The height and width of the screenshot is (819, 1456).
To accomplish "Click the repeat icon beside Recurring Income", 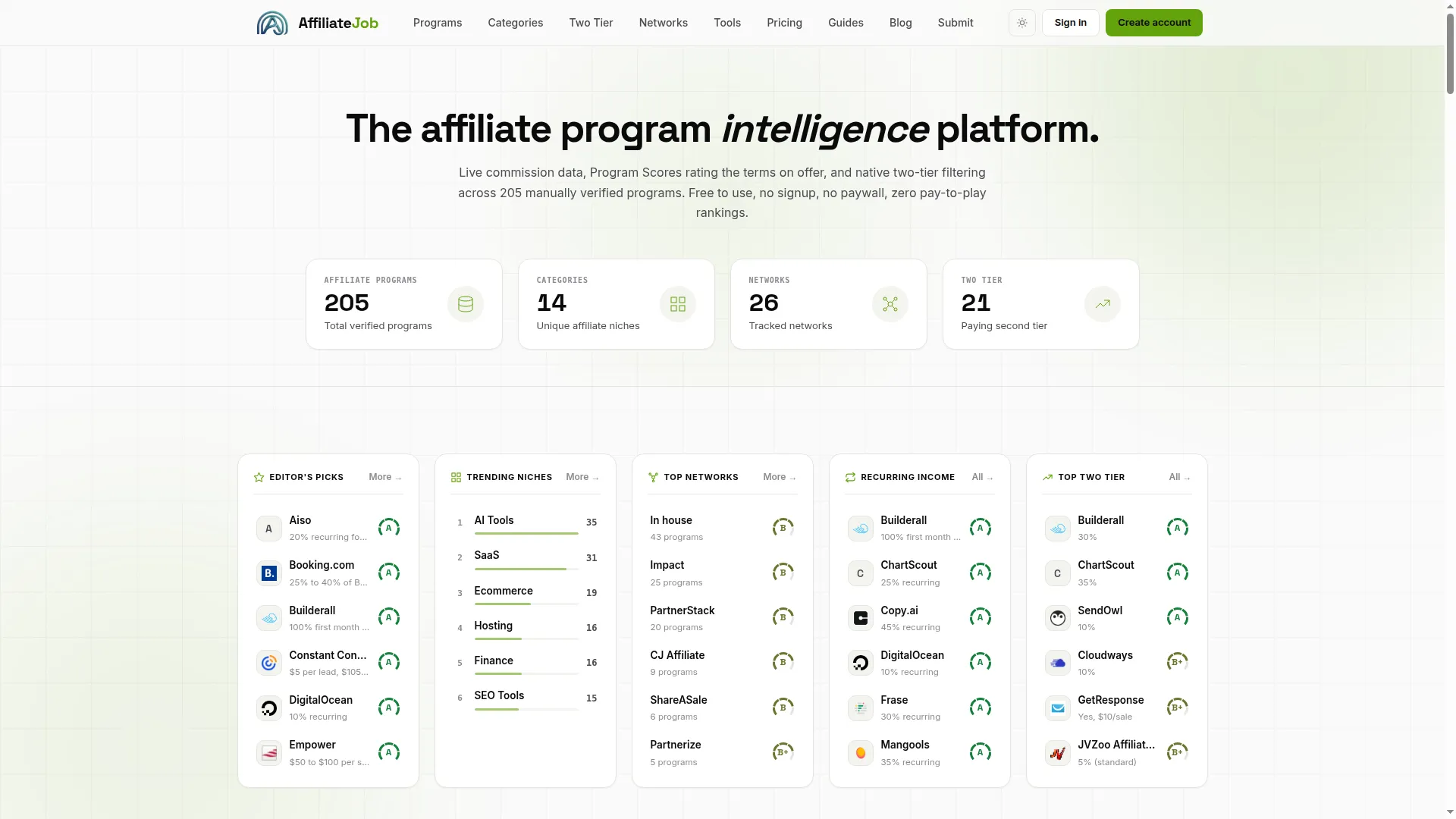I will pyautogui.click(x=850, y=478).
